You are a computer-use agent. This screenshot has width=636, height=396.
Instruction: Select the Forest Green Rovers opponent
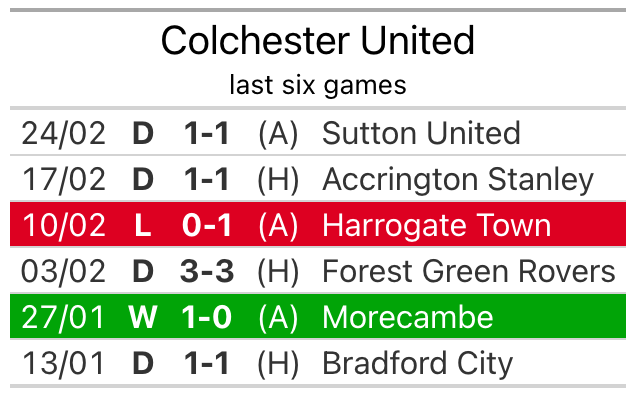(x=469, y=271)
